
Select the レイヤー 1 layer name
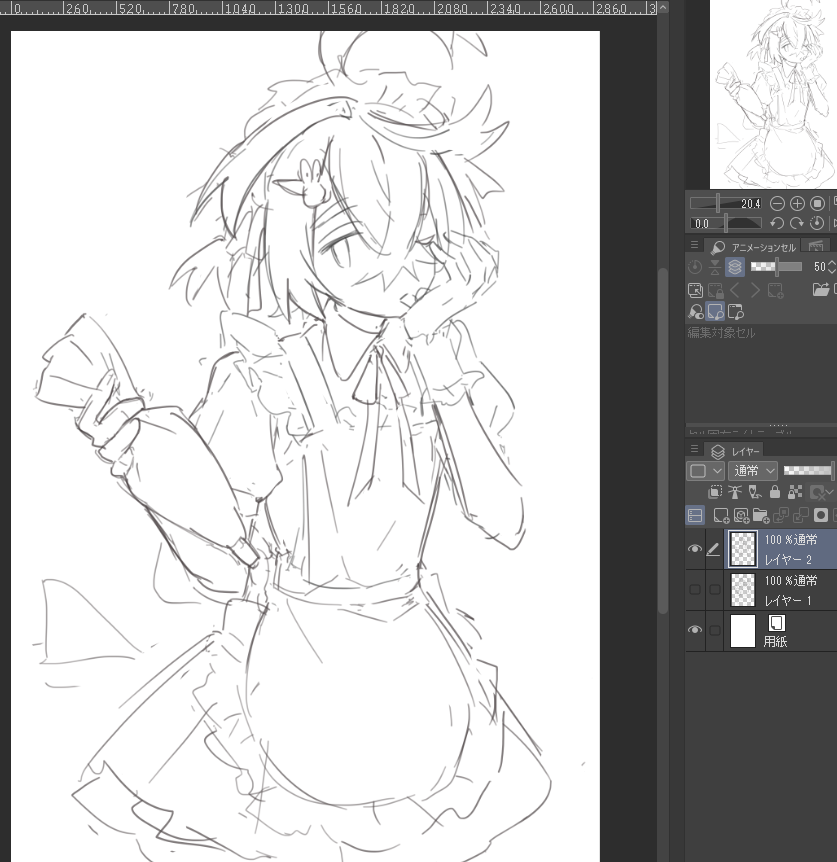tap(789, 600)
